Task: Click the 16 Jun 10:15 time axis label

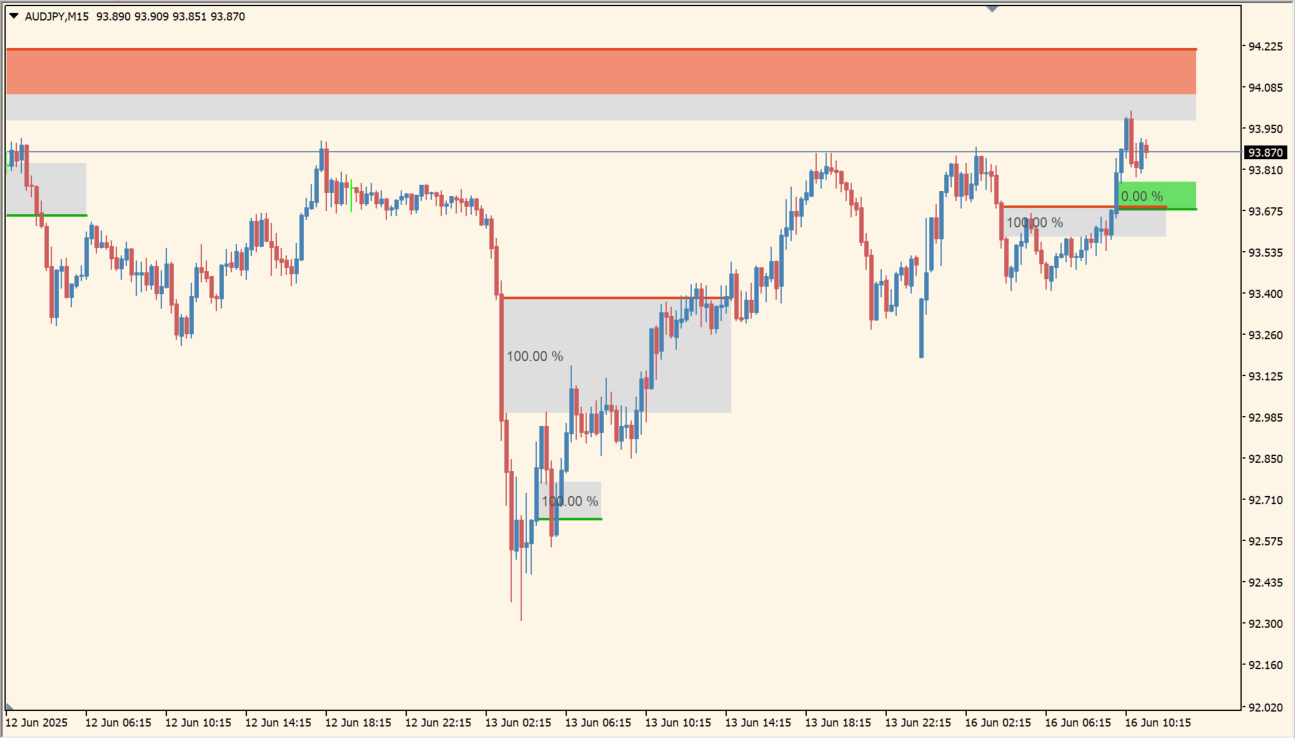Action: click(x=1158, y=722)
